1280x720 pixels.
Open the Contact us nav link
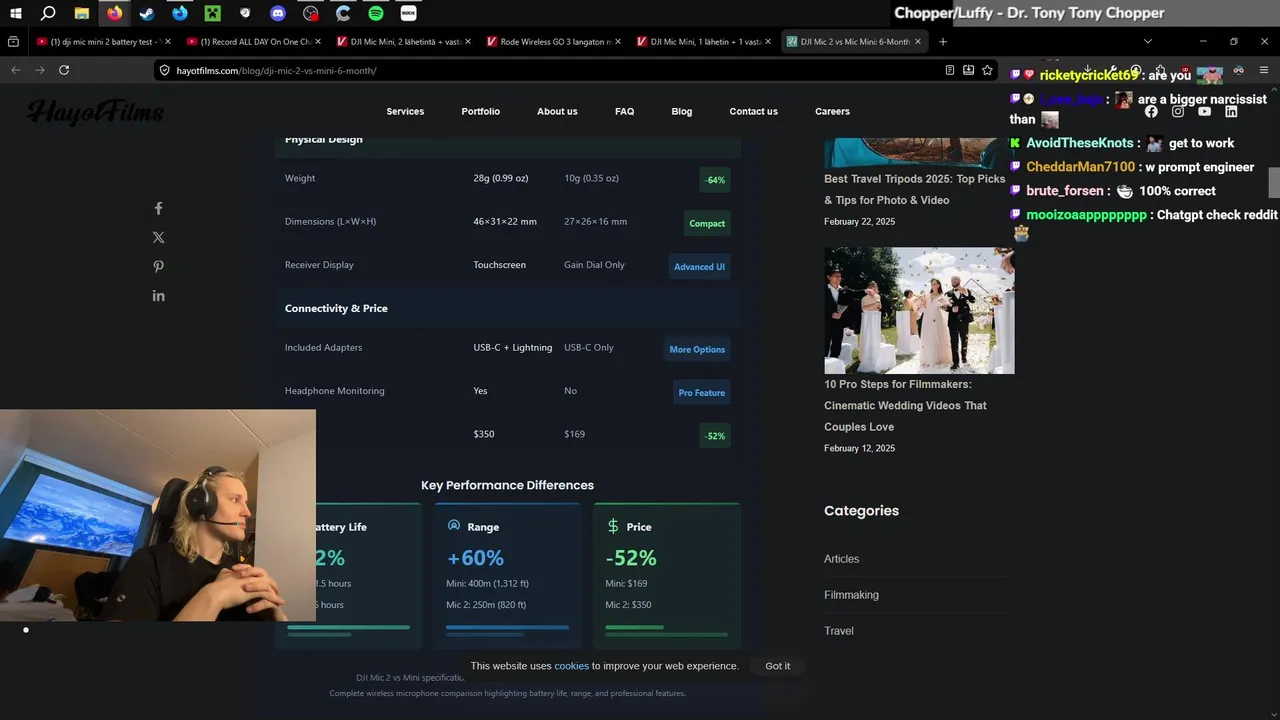[753, 111]
